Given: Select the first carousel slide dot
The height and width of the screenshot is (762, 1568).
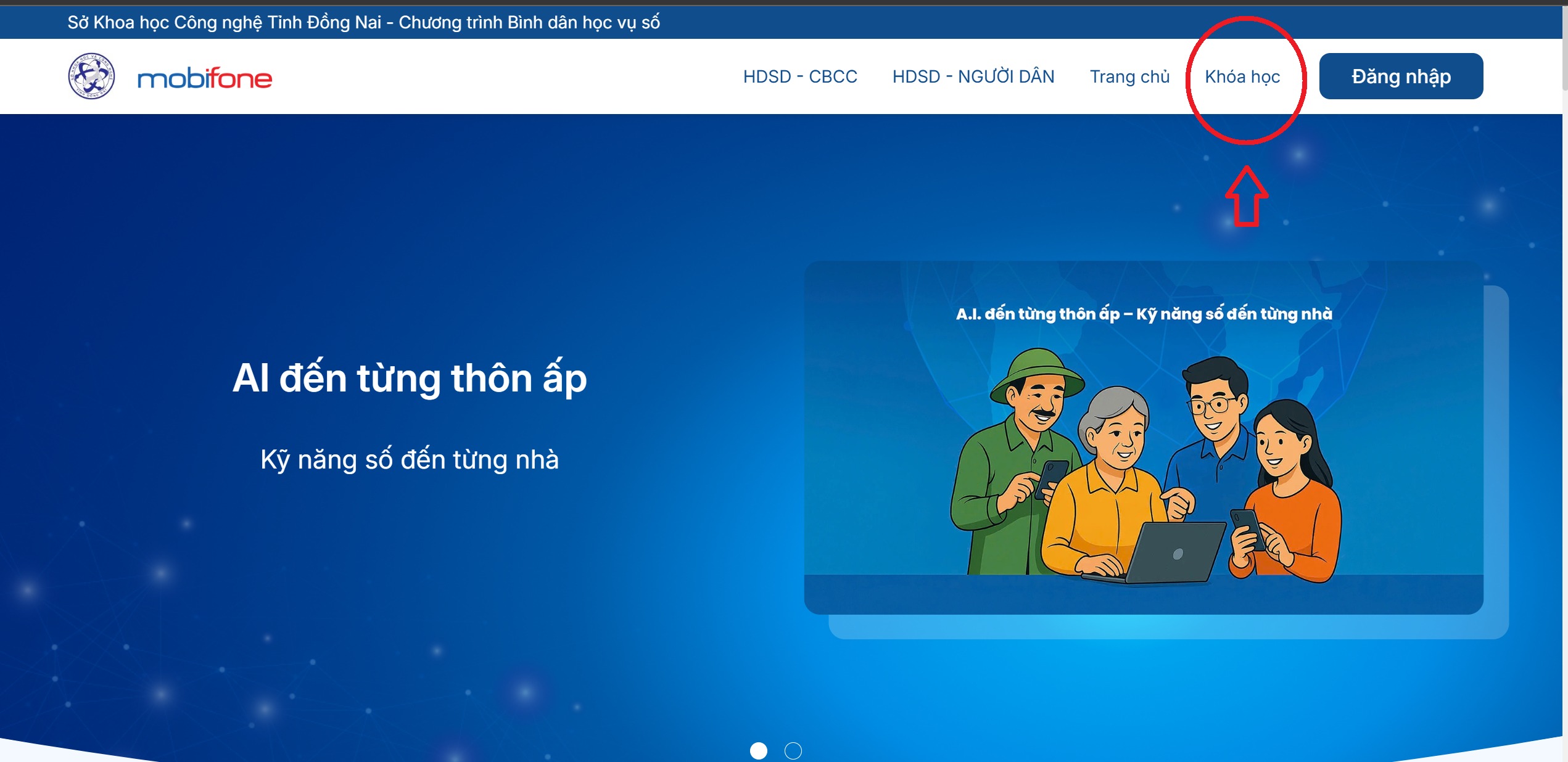Looking at the screenshot, I should point(758,750).
